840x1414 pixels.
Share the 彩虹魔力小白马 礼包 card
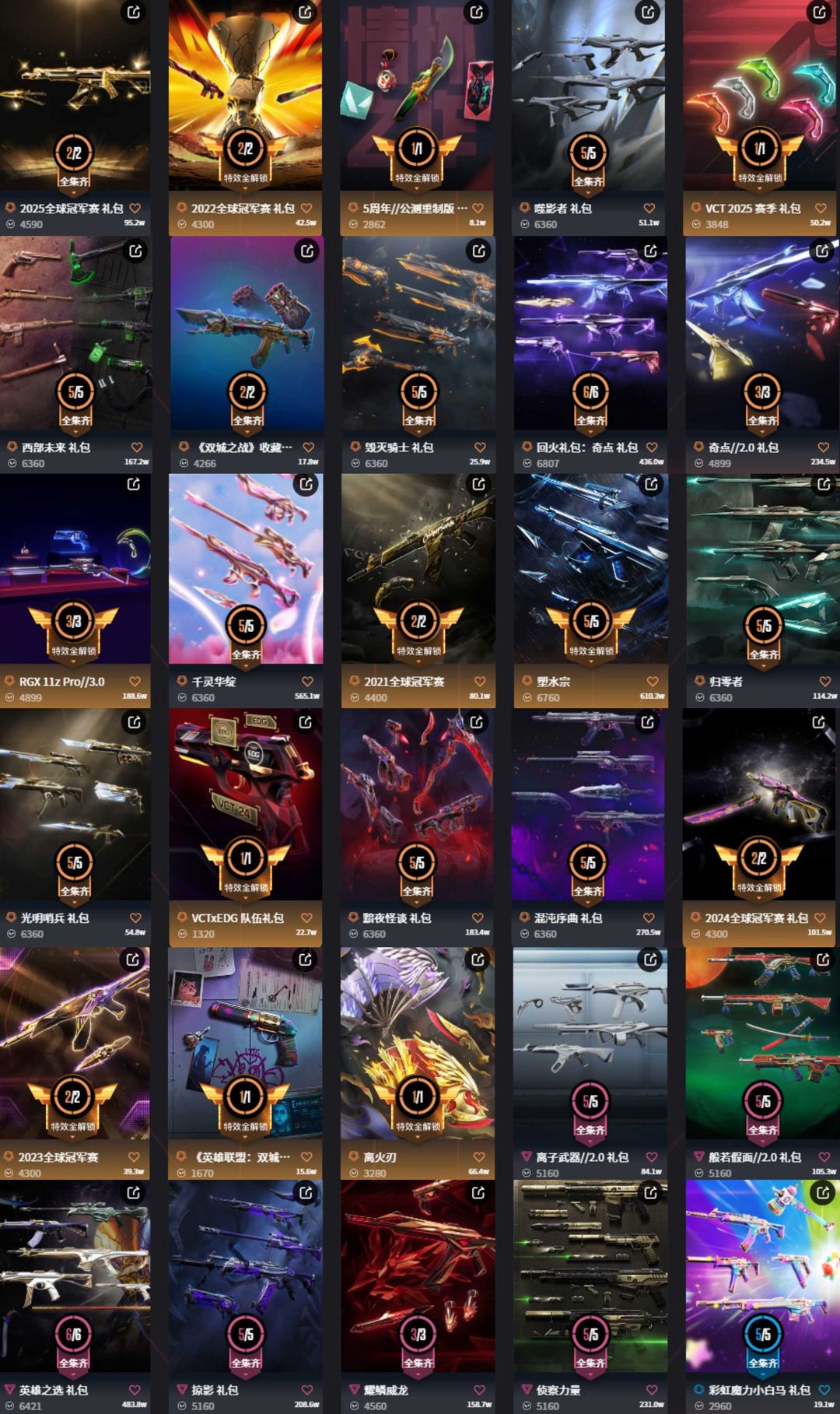click(822, 1191)
